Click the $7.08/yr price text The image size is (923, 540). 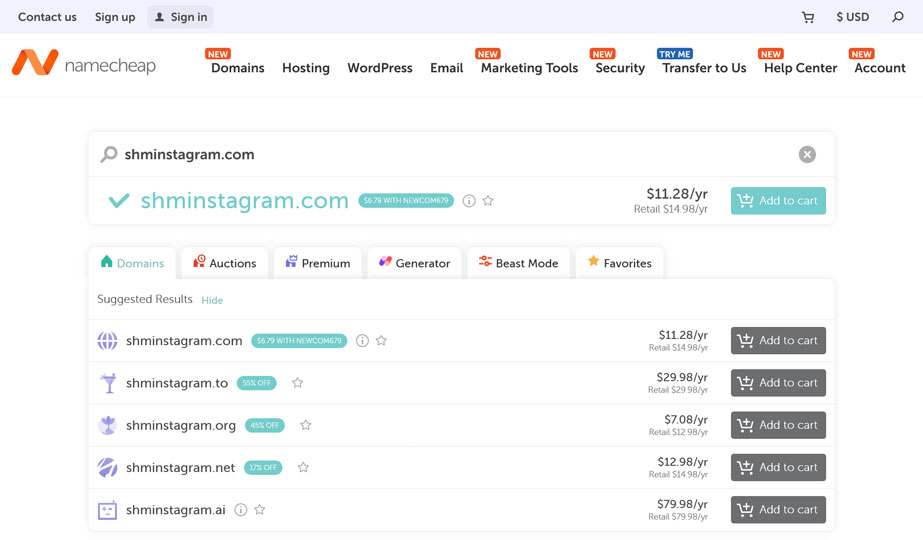click(686, 419)
